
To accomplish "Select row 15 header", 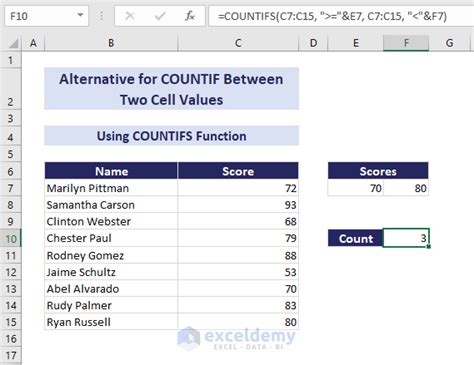I will pos(11,322).
